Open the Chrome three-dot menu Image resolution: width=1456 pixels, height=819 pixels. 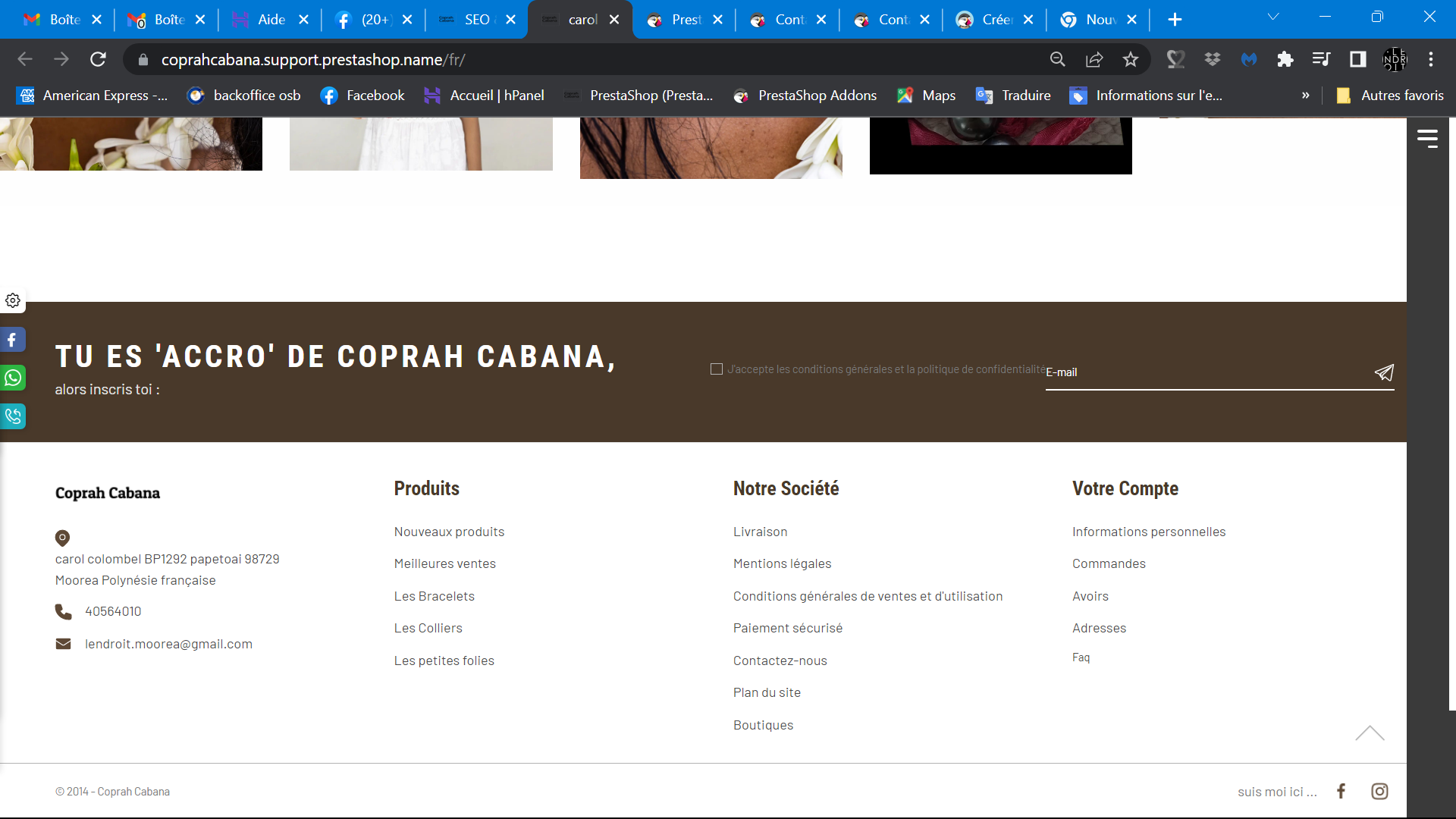1431,59
